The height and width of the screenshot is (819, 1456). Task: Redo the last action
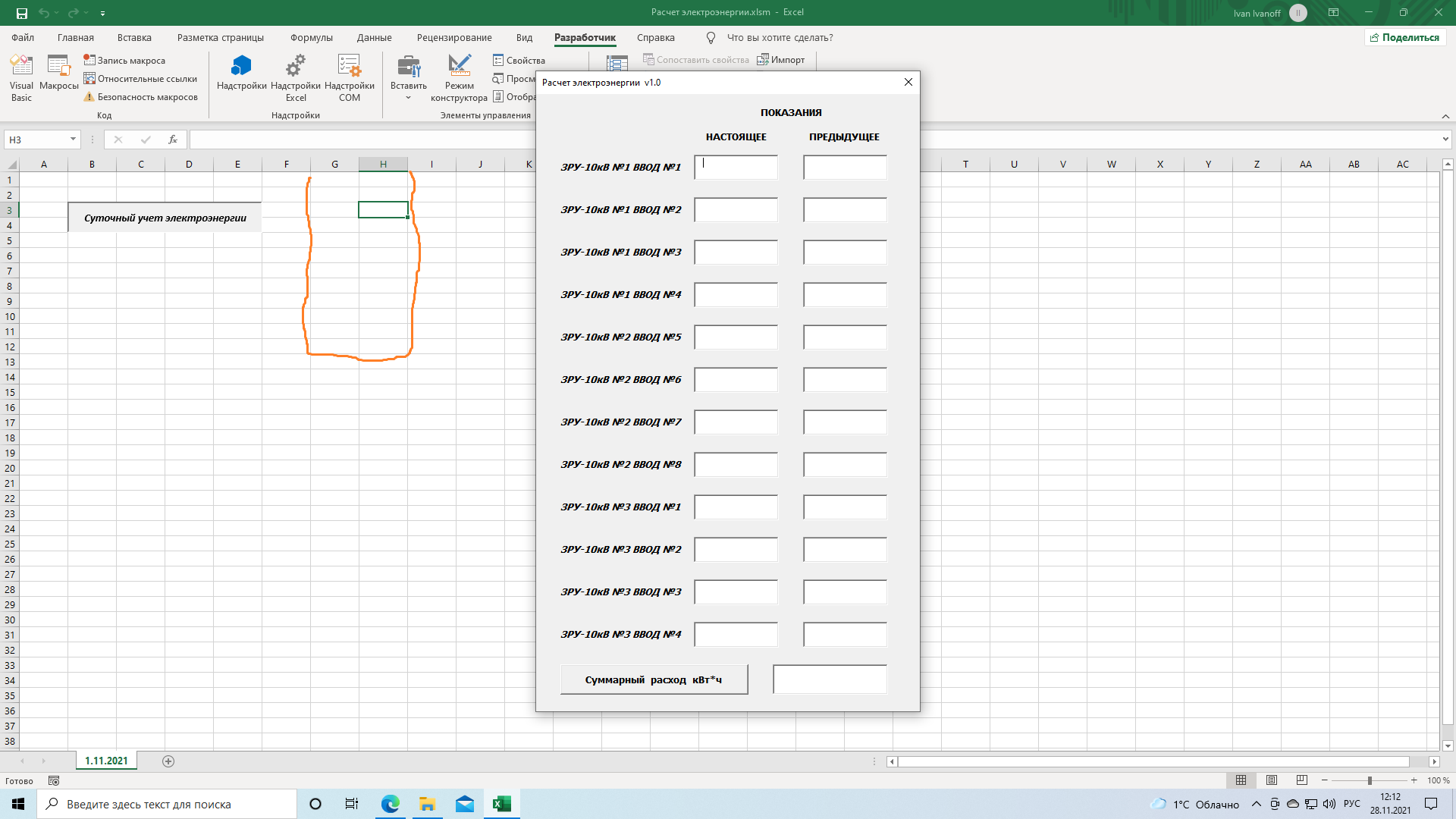point(73,13)
